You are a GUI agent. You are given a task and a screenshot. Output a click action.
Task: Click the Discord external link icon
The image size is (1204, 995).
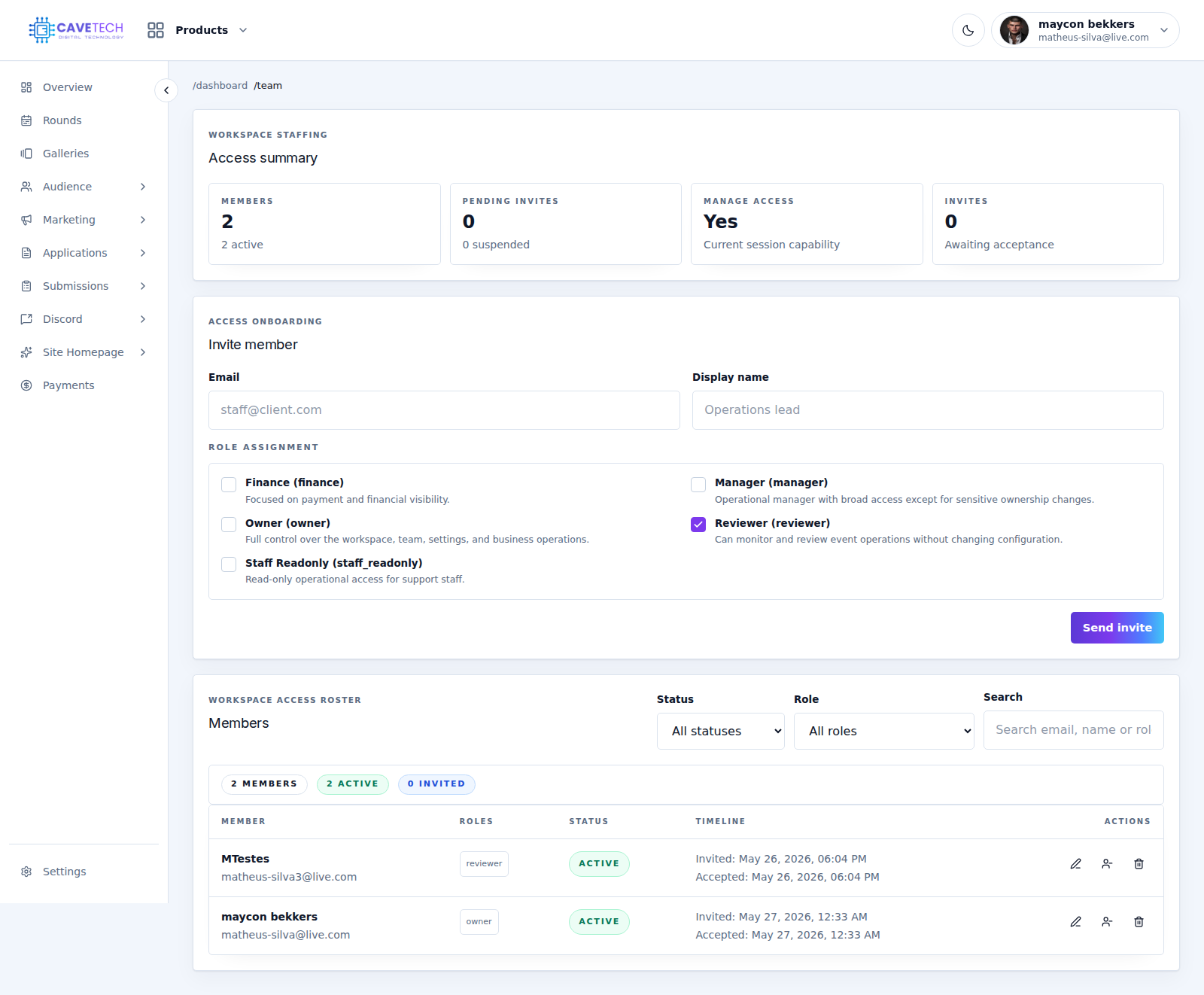26,319
